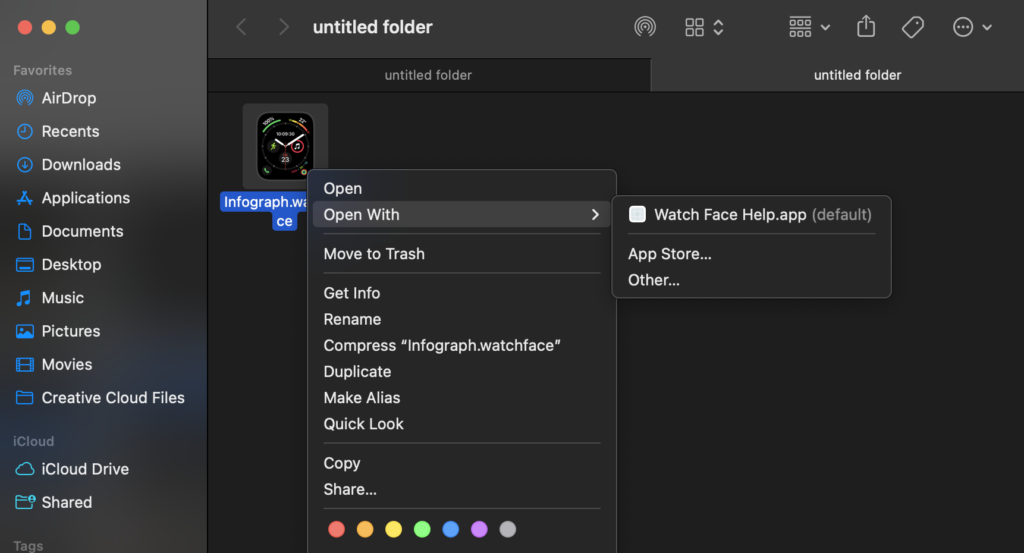Select Move to Trash menu entry
This screenshot has height=553, width=1024.
[x=374, y=254]
